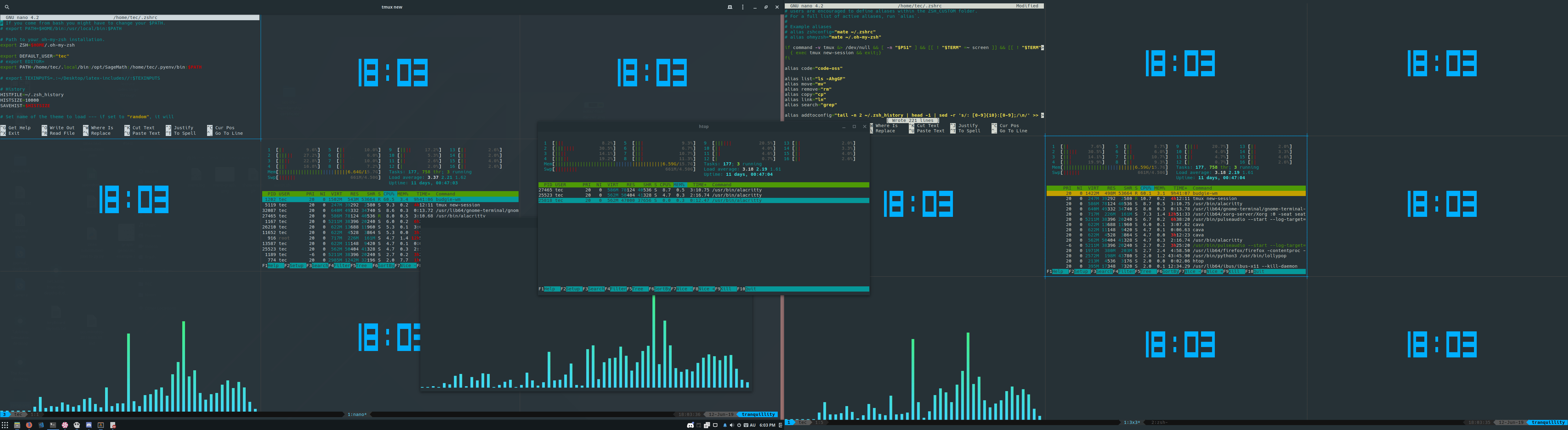Open the power menu tray icon
1568x430 pixels.
click(x=739, y=425)
